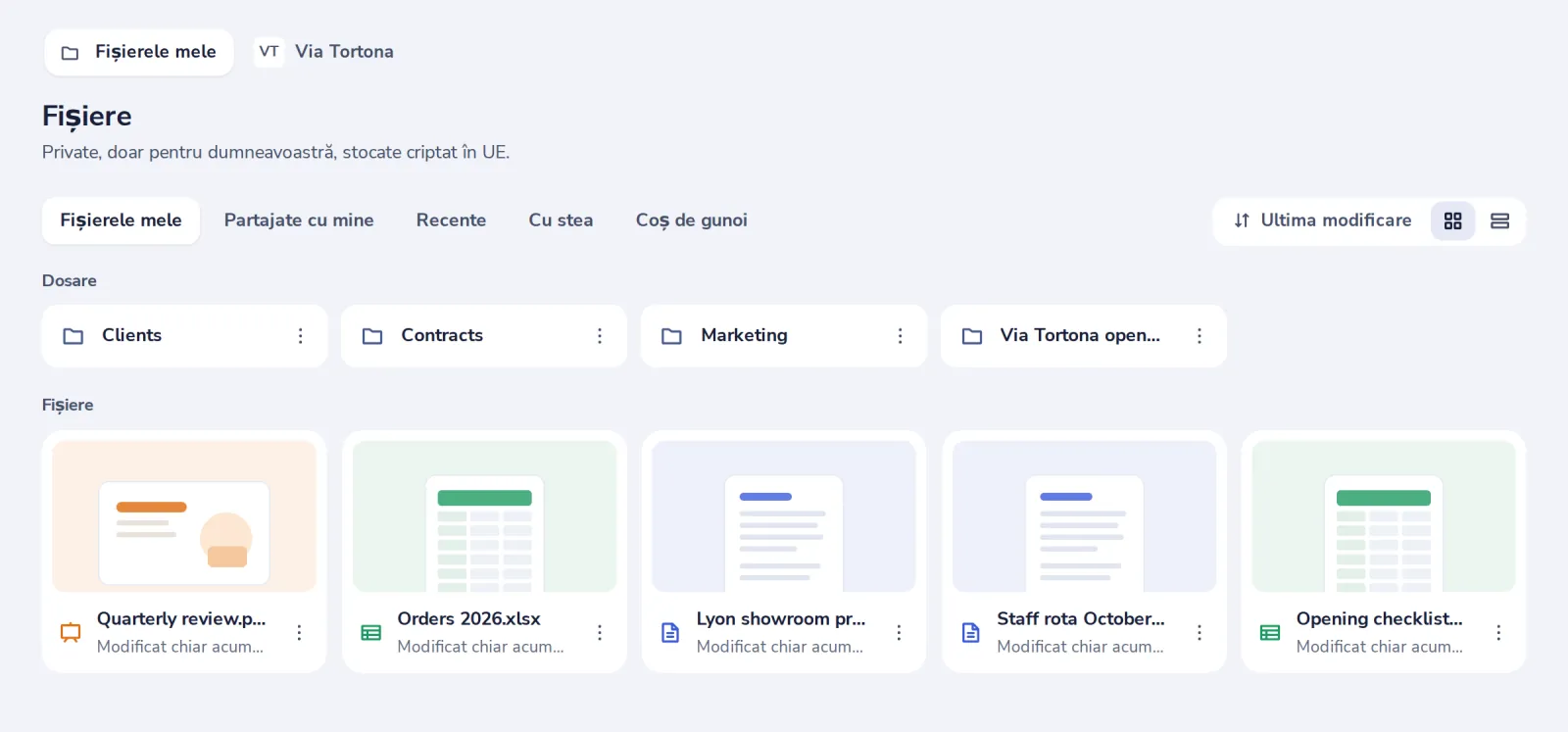Viewport: 1568px width, 732px height.
Task: Switch to grid view layout
Action: [1452, 220]
